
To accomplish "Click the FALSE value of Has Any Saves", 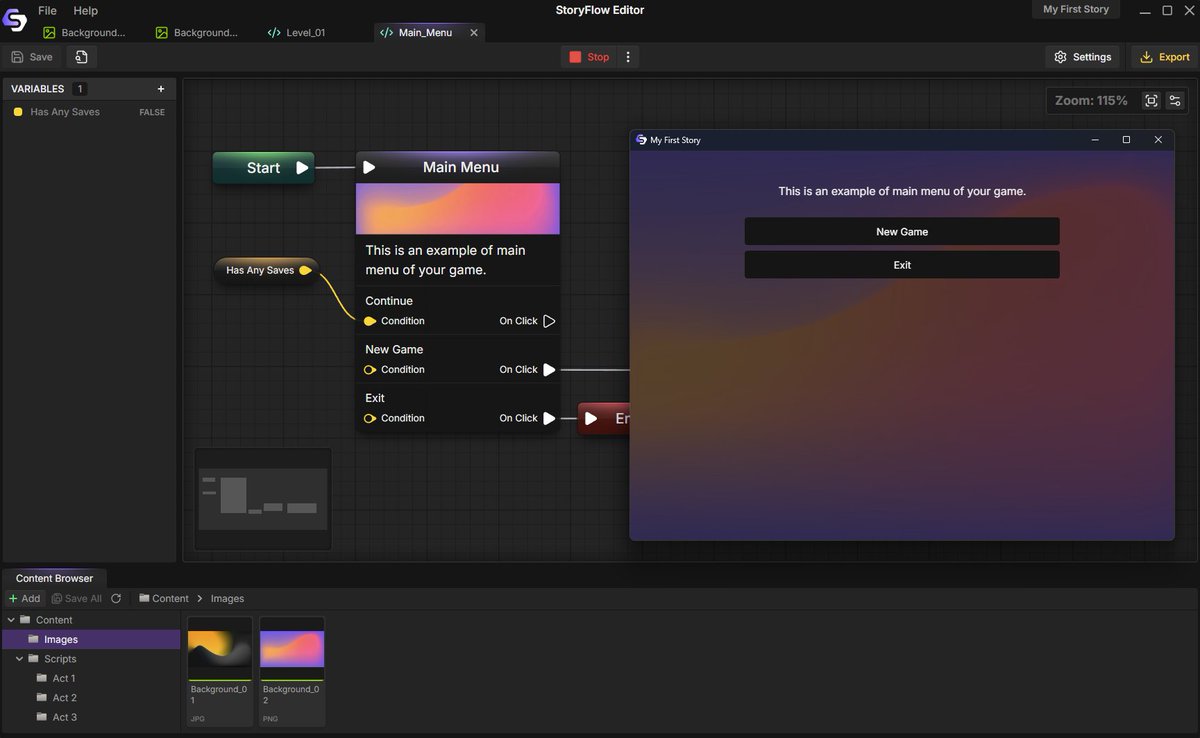I will [152, 112].
